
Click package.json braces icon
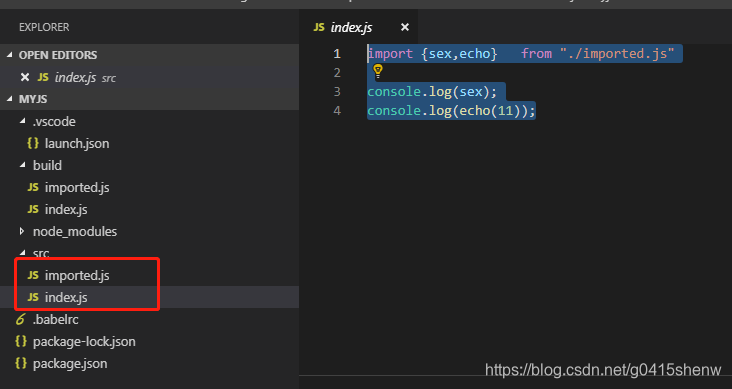point(21,363)
